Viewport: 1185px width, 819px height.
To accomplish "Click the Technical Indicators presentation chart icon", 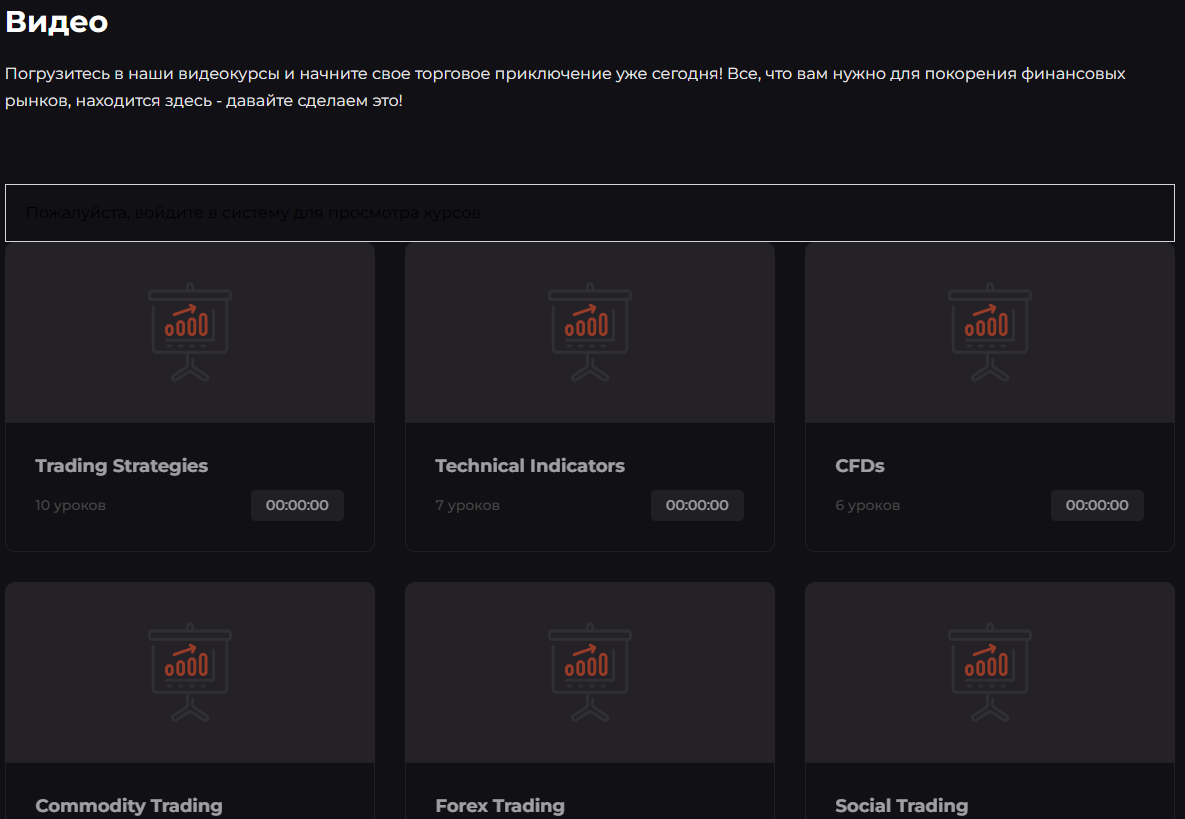I will [590, 333].
